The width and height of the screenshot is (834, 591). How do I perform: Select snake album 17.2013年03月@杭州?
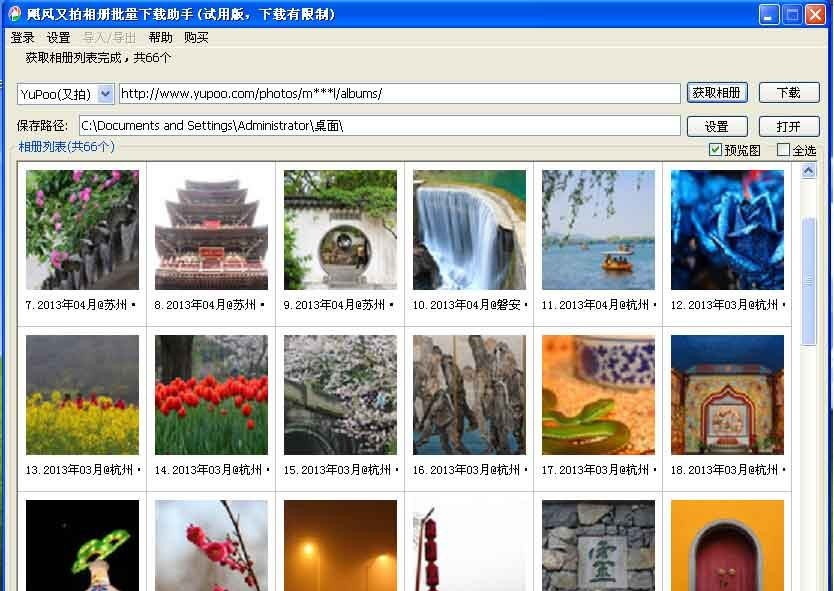coord(598,394)
